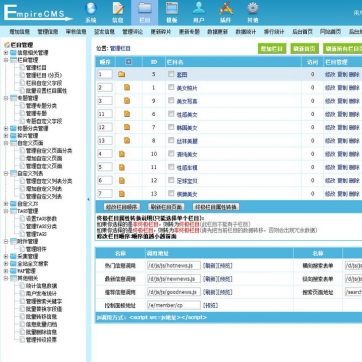Click the 删除 link in the ID 13 row
362x362 pixels.
354,194
